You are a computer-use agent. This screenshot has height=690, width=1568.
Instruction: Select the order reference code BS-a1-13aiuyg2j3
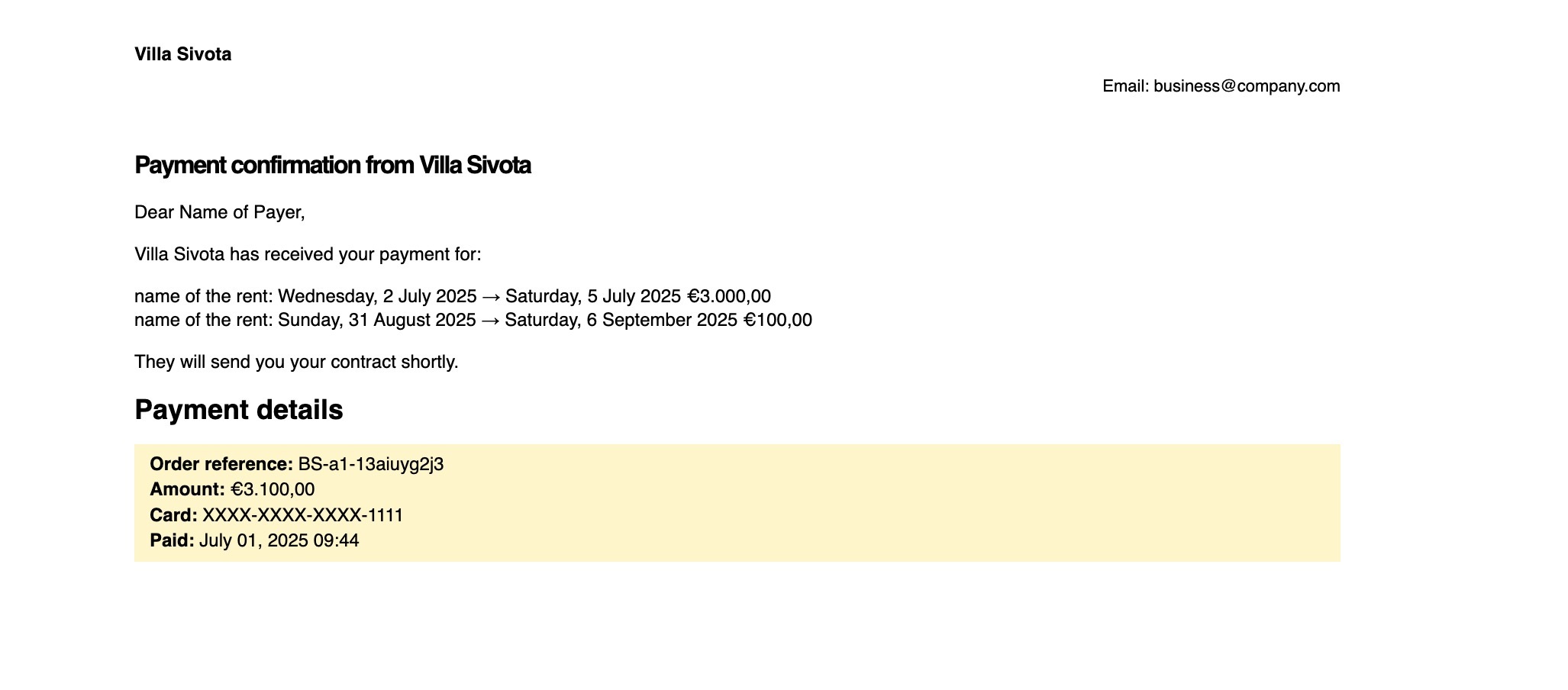(x=371, y=464)
